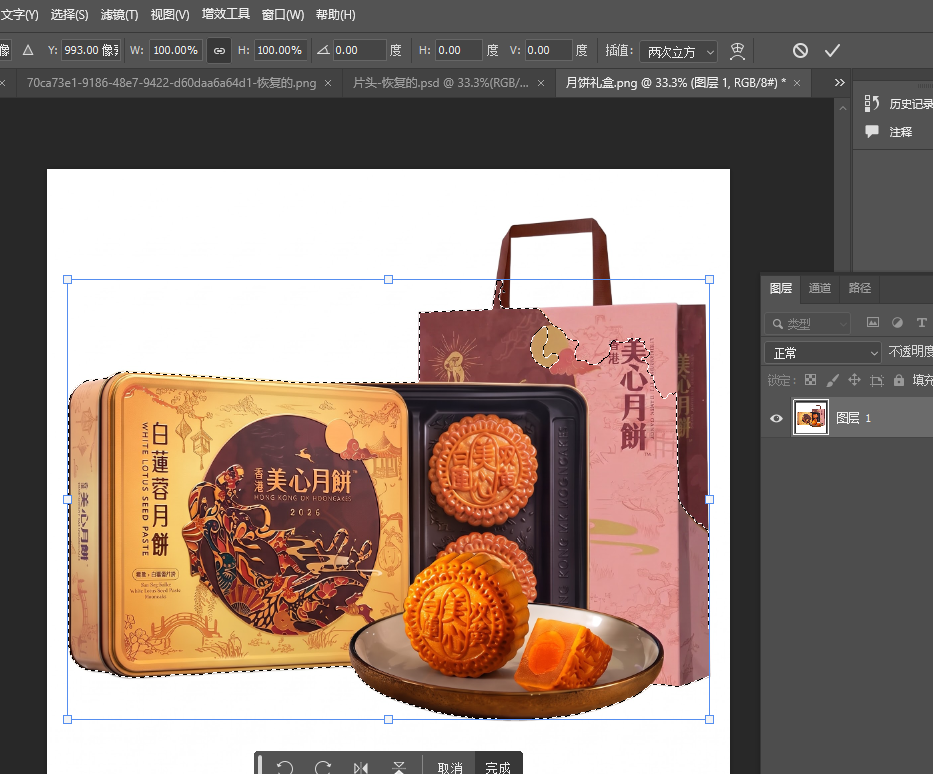The width and height of the screenshot is (933, 774).
Task: Open the 窗口(W) menu
Action: [x=283, y=14]
